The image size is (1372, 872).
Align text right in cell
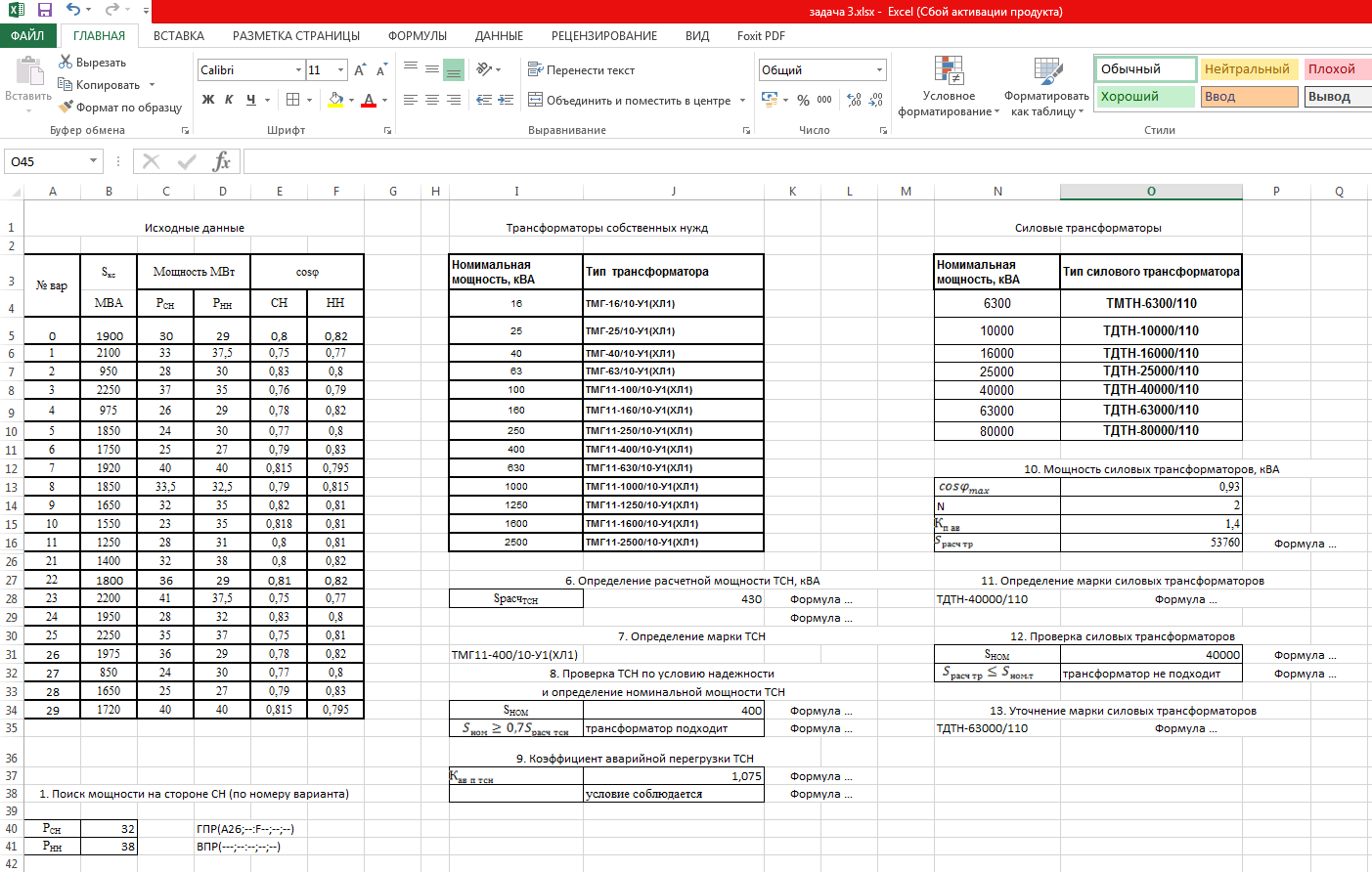click(x=453, y=100)
